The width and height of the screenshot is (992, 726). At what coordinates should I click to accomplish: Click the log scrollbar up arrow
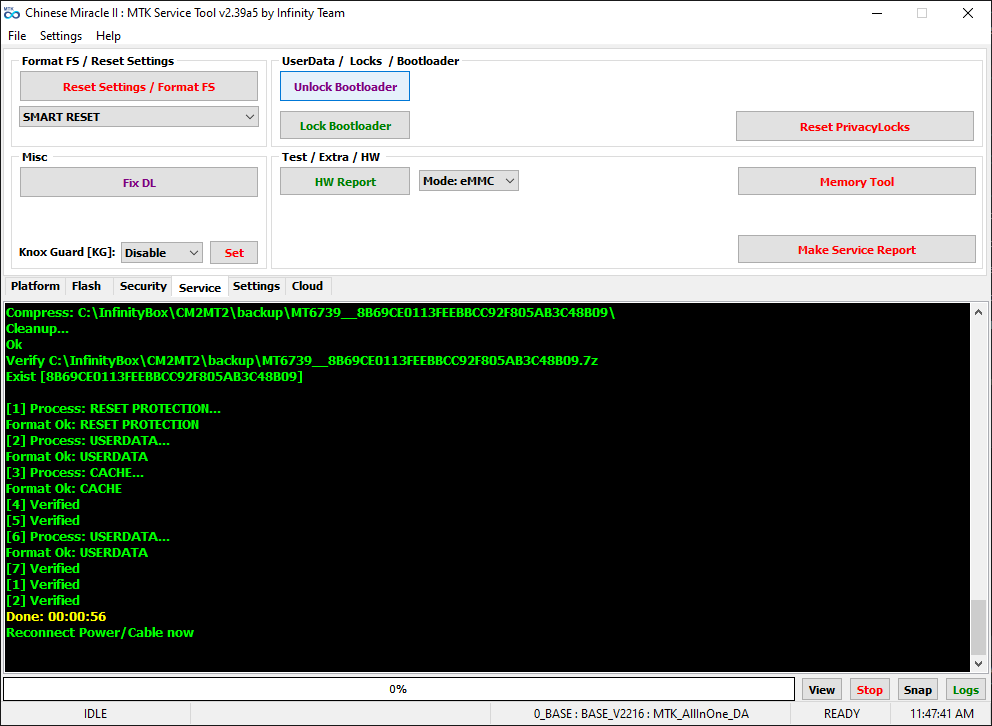point(978,311)
